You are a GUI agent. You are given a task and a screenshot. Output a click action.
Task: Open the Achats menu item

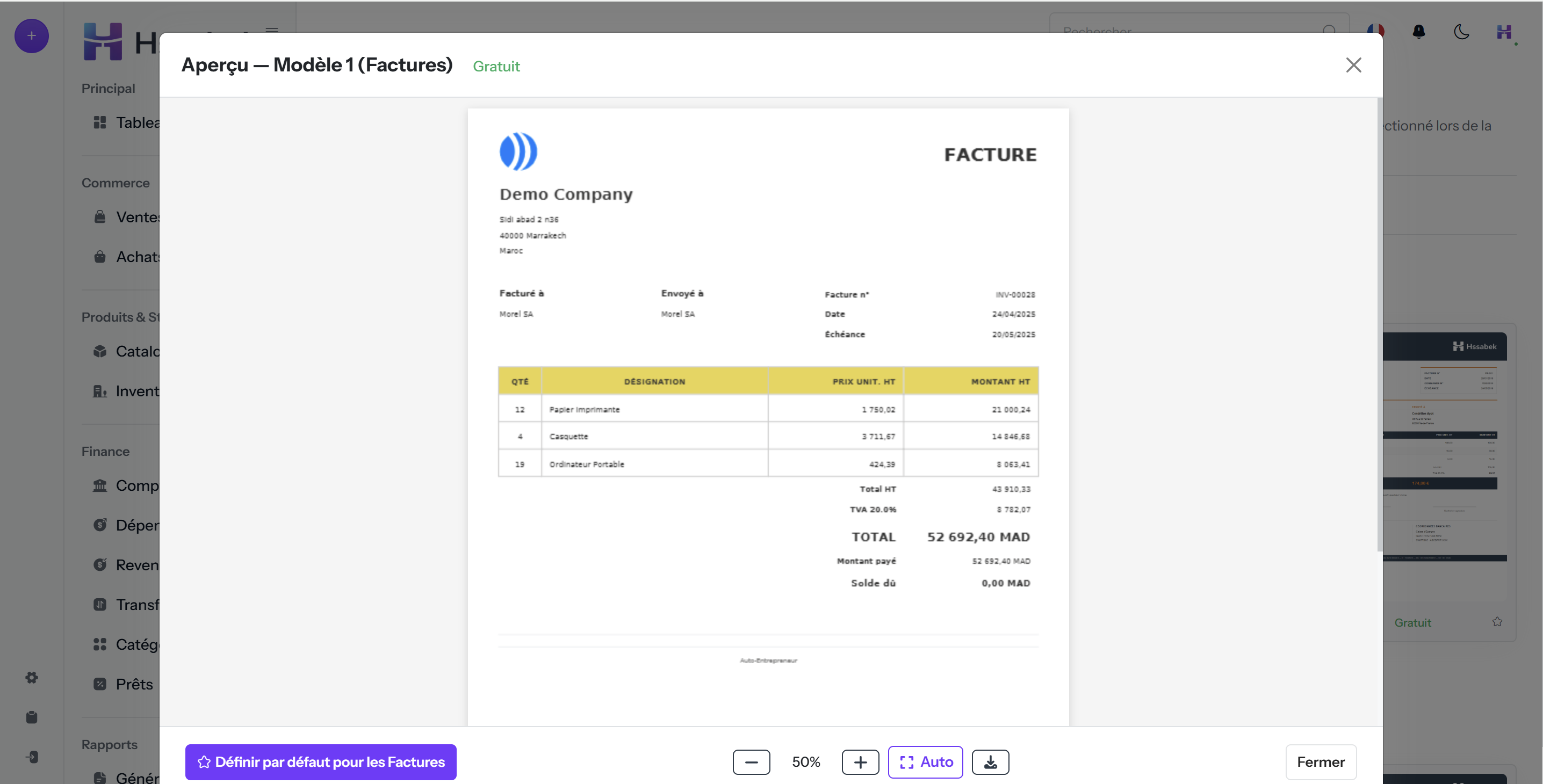pyautogui.click(x=126, y=257)
